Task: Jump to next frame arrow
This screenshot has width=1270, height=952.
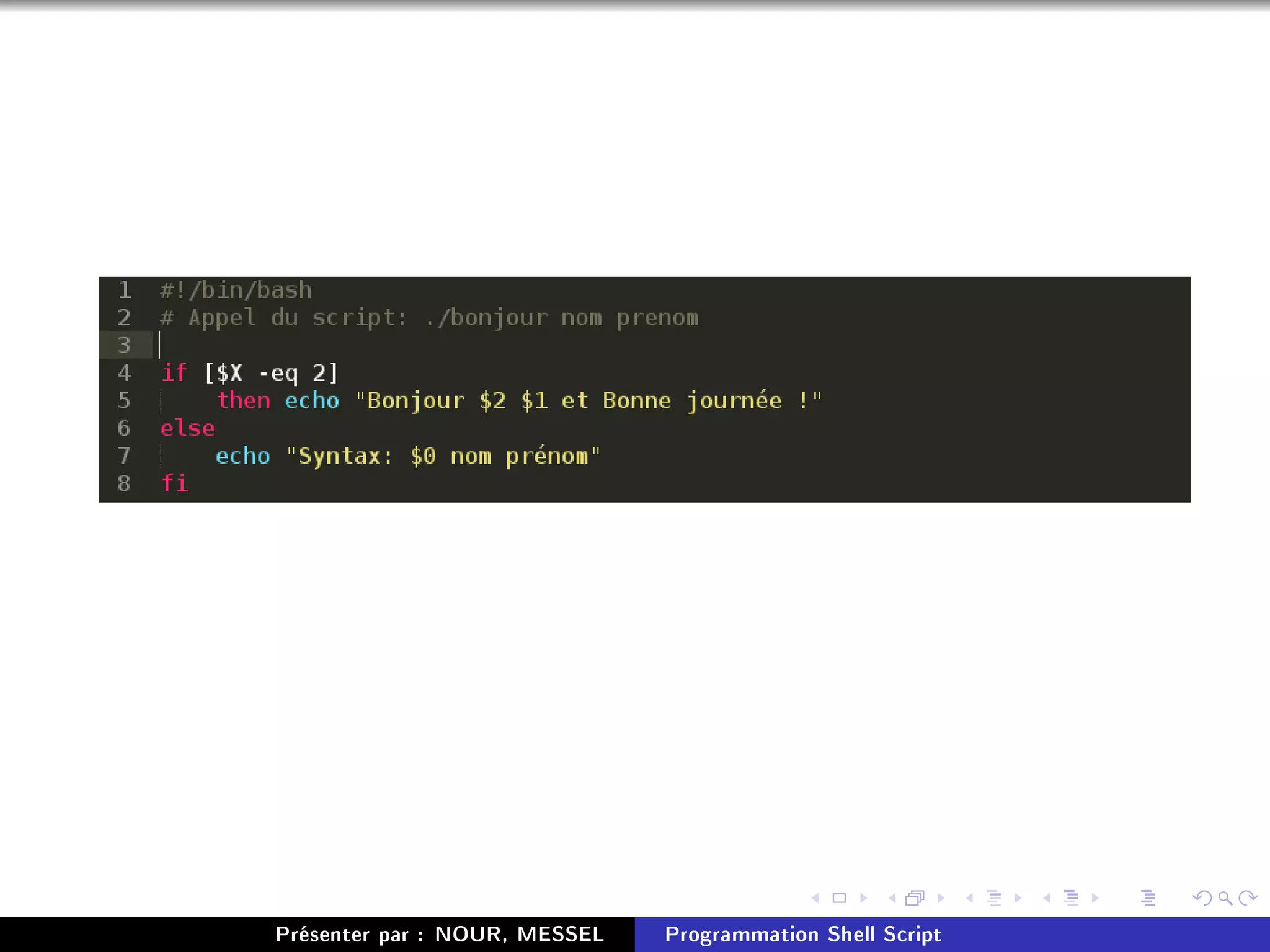Action: click(x=941, y=897)
